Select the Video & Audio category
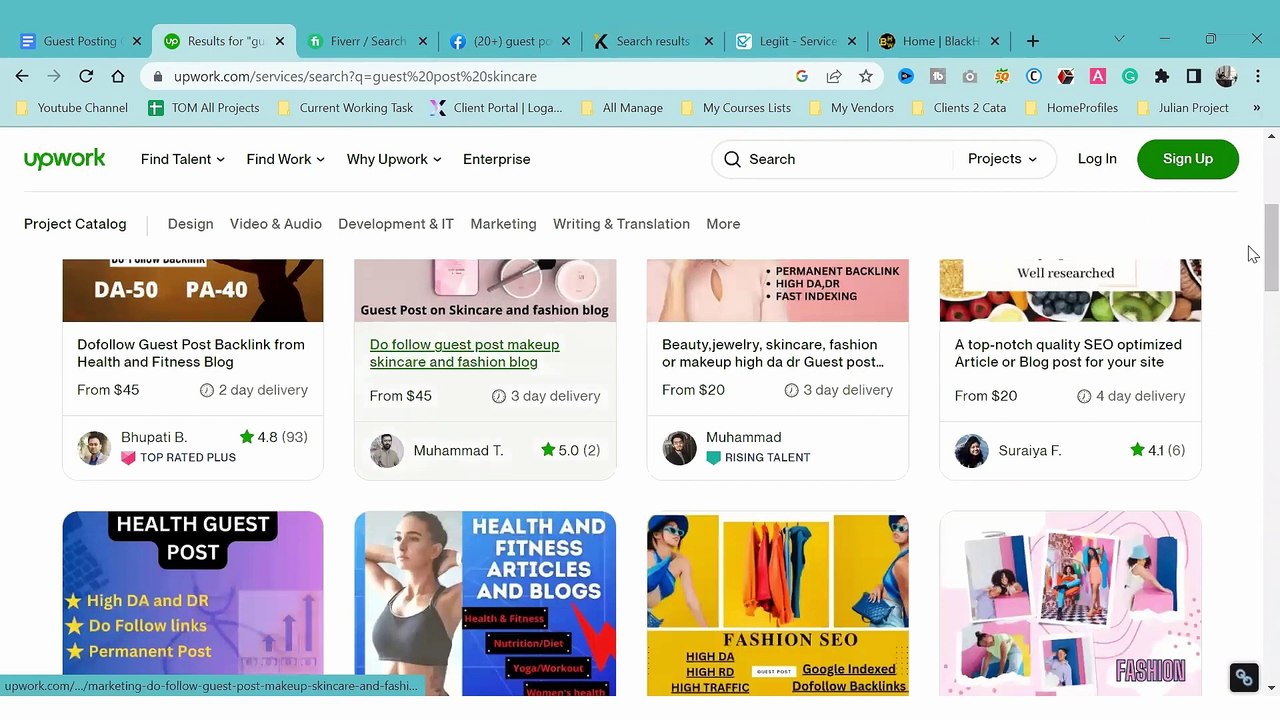 [x=276, y=224]
